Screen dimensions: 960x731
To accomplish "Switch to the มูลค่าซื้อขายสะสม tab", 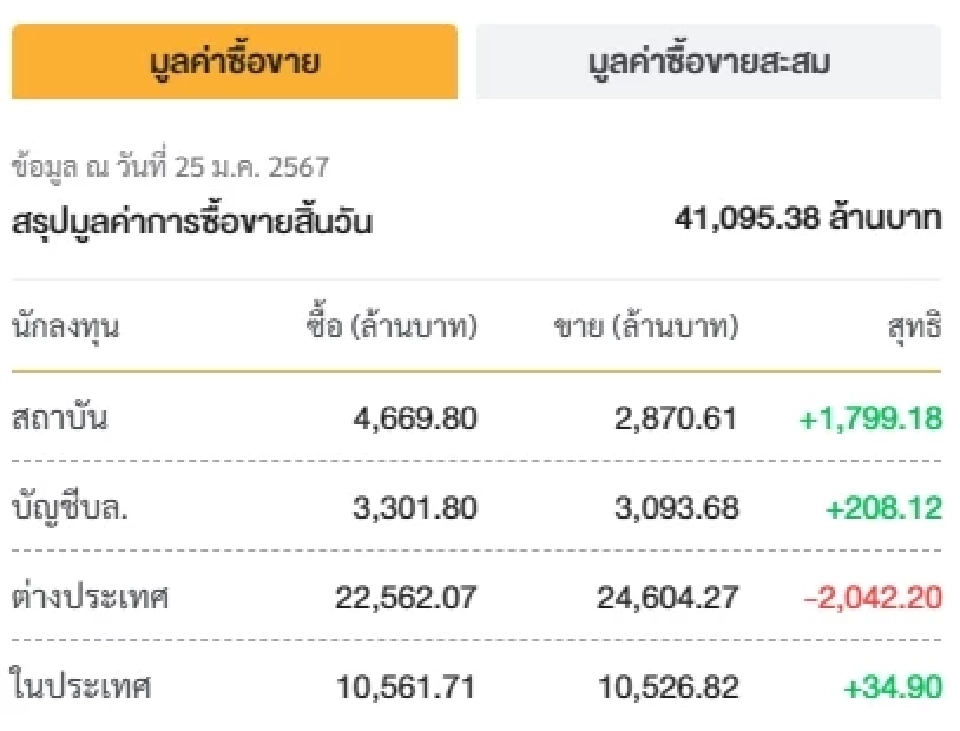I will click(710, 60).
